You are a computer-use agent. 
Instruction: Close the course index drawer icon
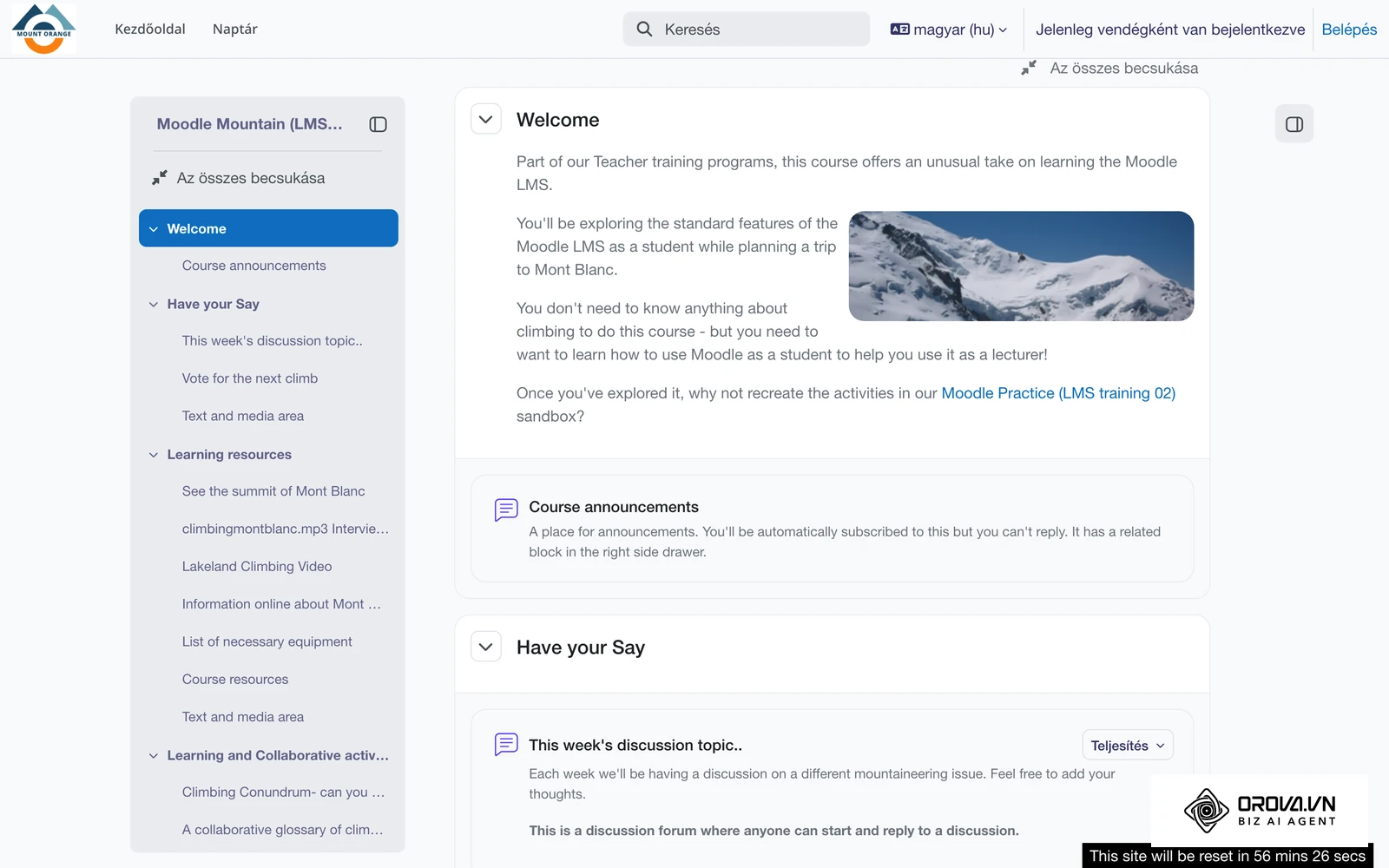378,124
